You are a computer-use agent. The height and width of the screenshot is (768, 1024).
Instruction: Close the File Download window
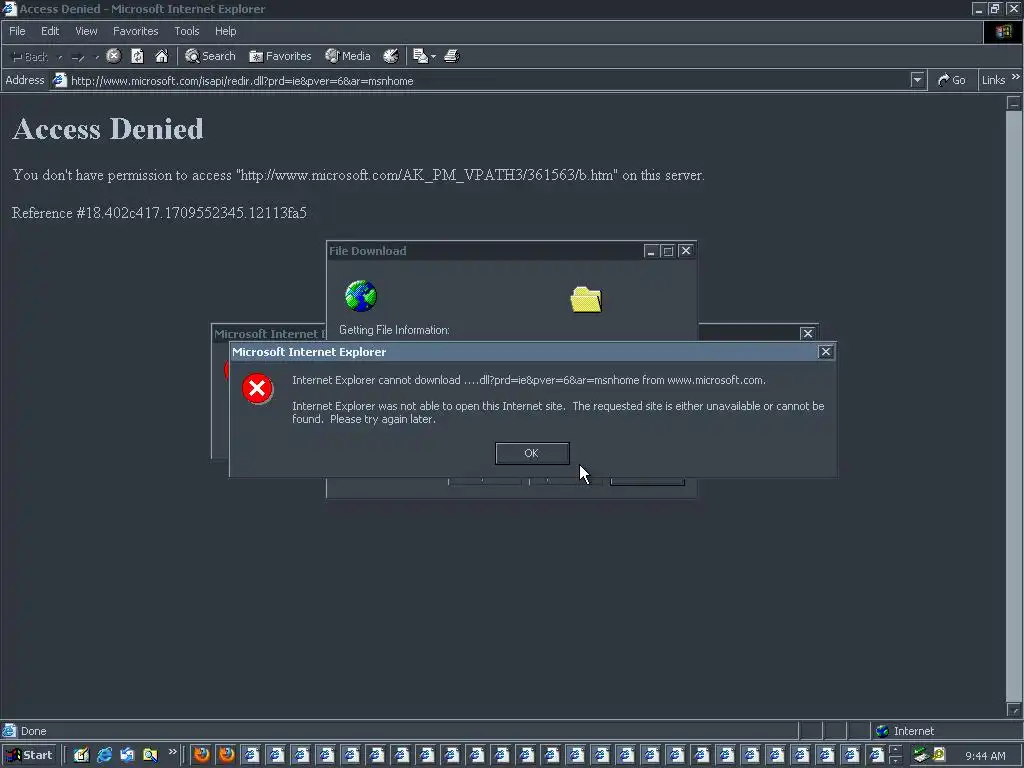pos(686,251)
